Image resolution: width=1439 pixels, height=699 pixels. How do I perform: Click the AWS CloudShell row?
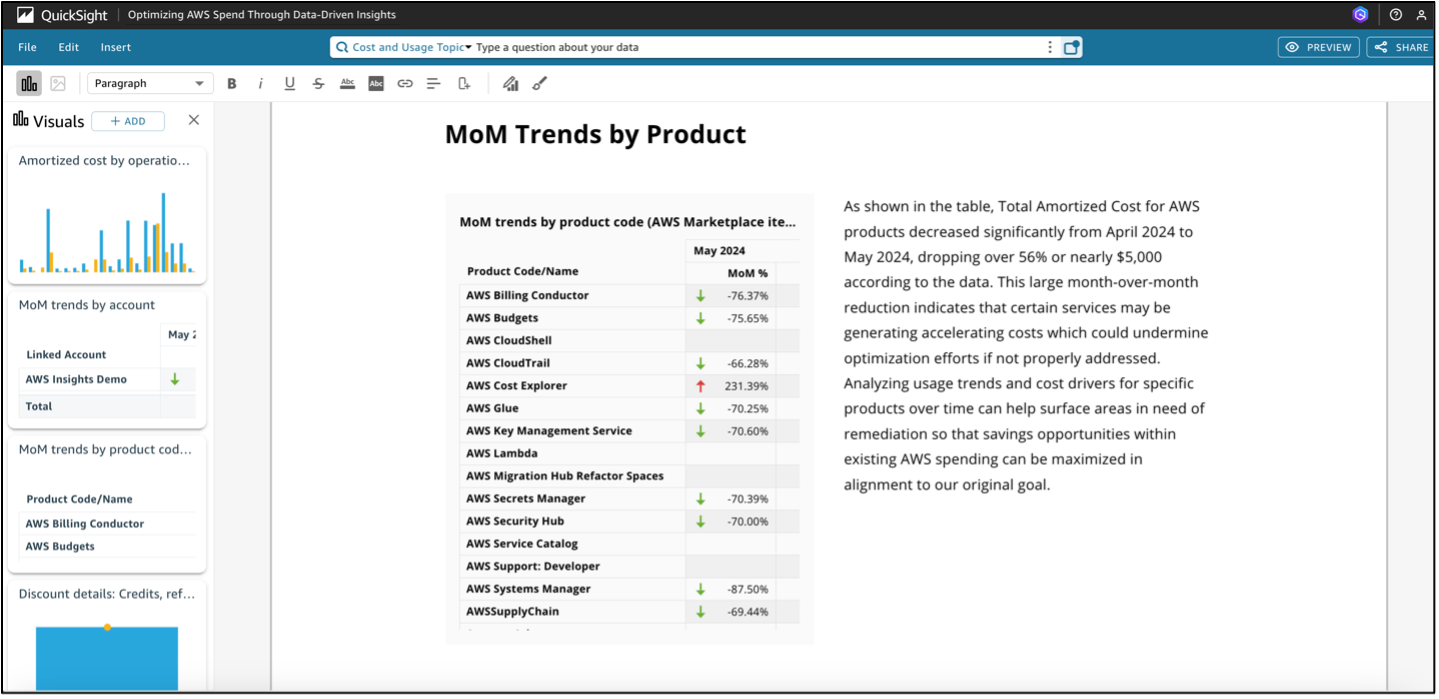630,340
